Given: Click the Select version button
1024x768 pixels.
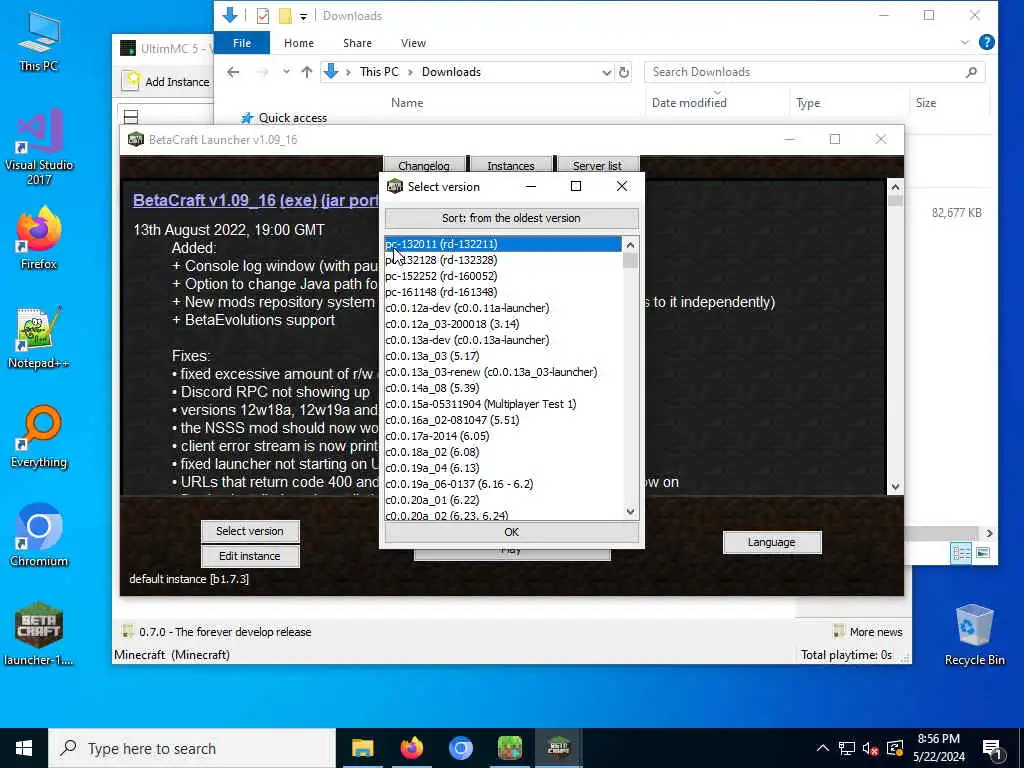Looking at the screenshot, I should pyautogui.click(x=250, y=531).
